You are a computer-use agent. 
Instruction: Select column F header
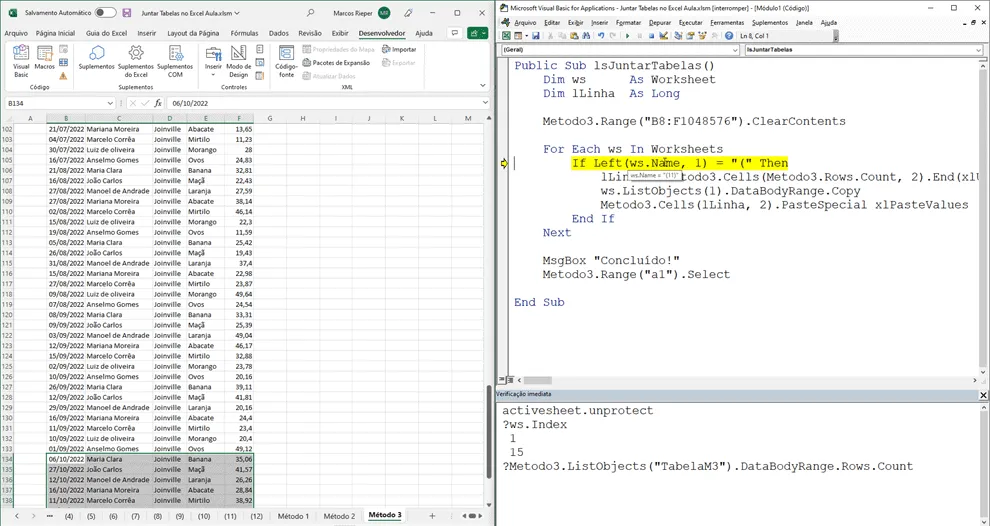(x=239, y=118)
